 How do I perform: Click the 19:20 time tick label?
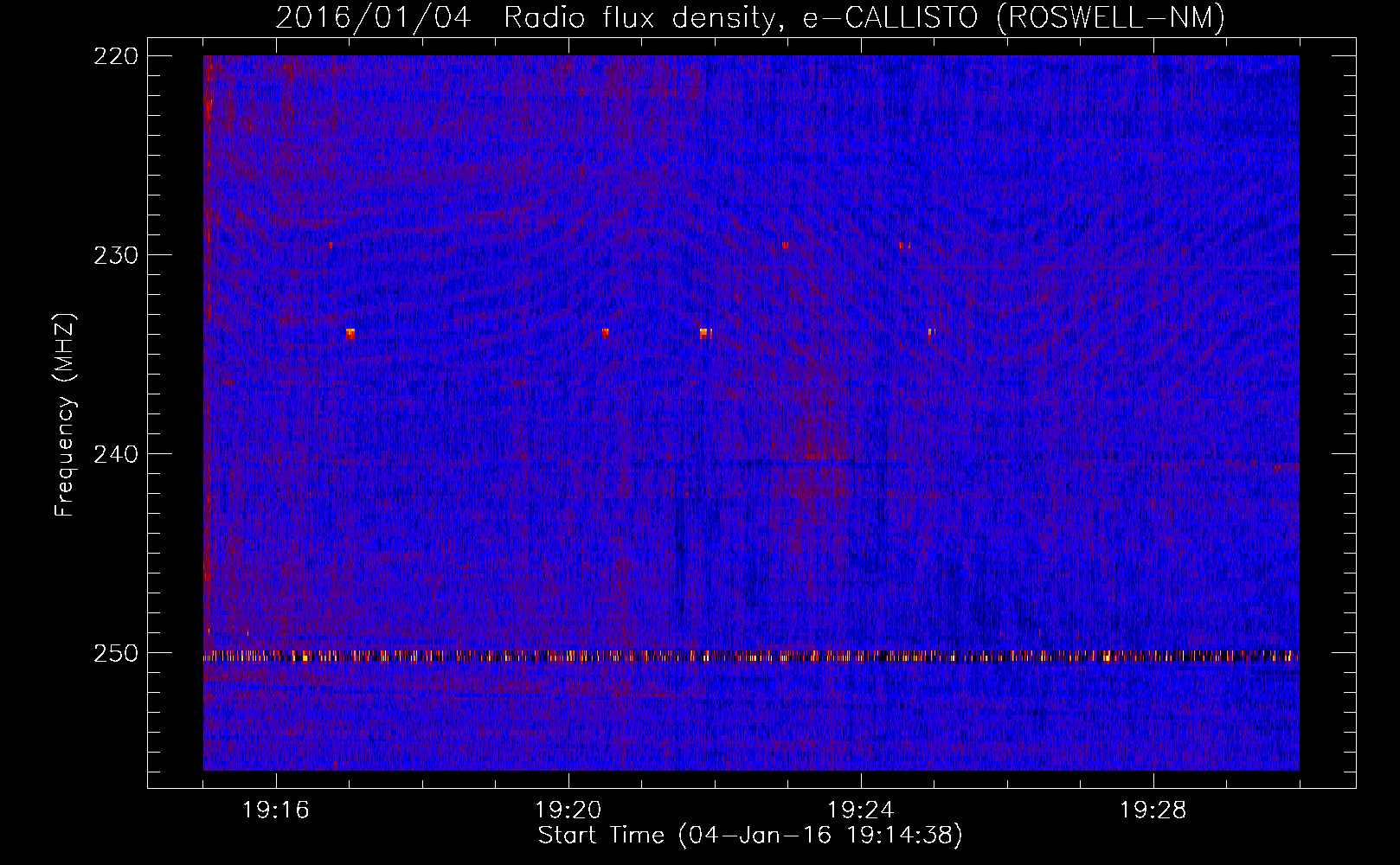pos(568,811)
